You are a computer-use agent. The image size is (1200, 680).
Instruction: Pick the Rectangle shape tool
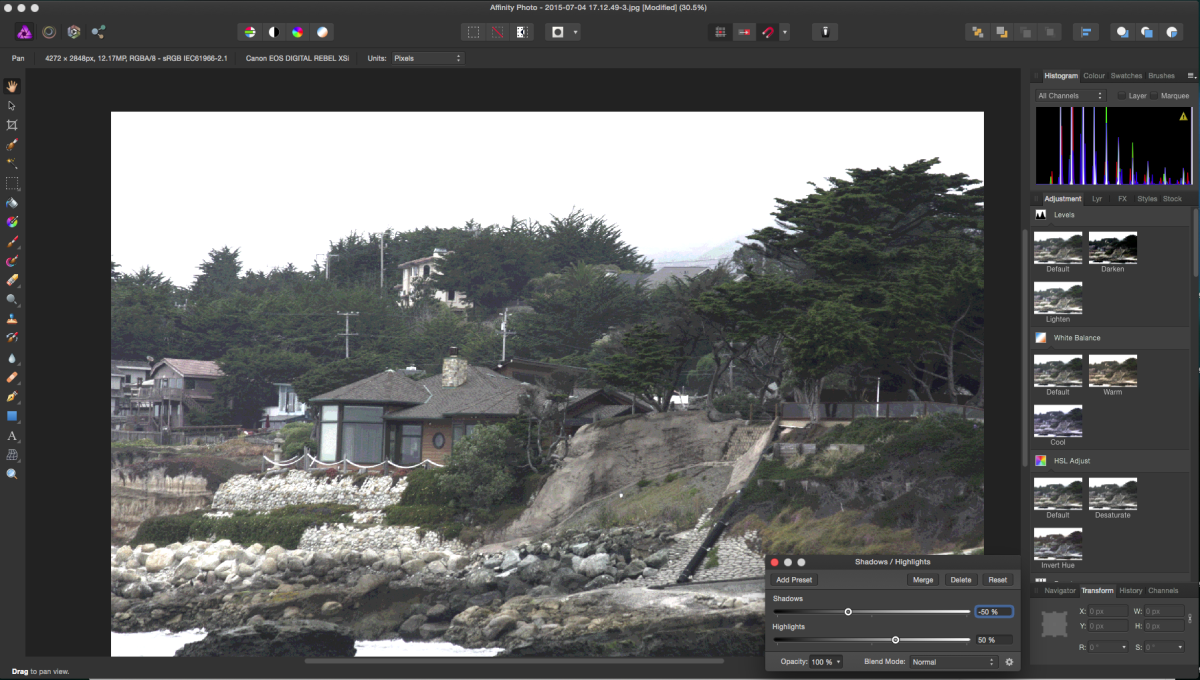tap(12, 416)
